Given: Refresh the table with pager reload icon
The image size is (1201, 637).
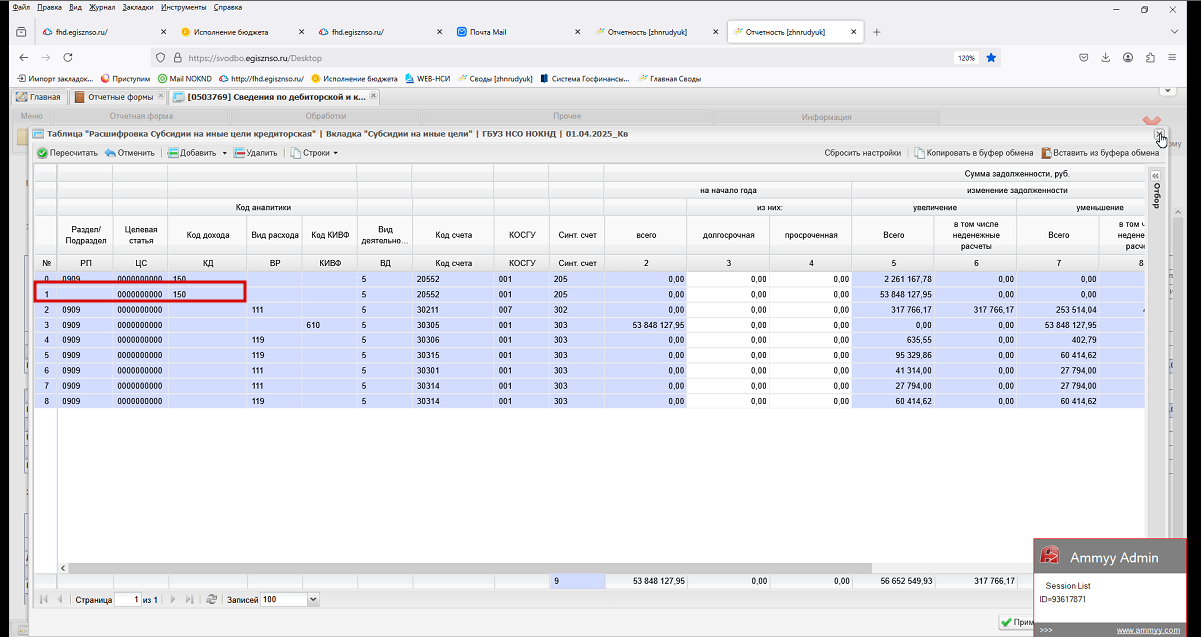Looking at the screenshot, I should tap(211, 599).
